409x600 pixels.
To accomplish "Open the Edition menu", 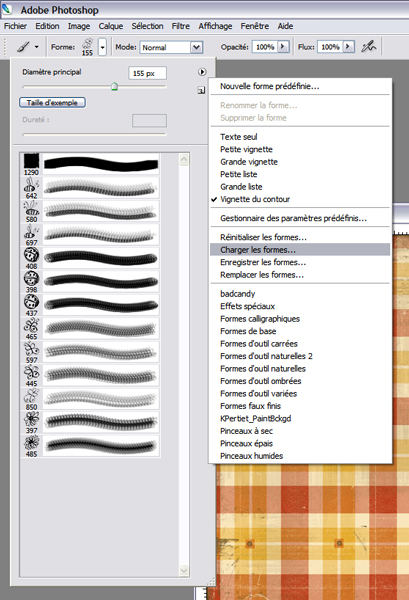I will [47, 26].
